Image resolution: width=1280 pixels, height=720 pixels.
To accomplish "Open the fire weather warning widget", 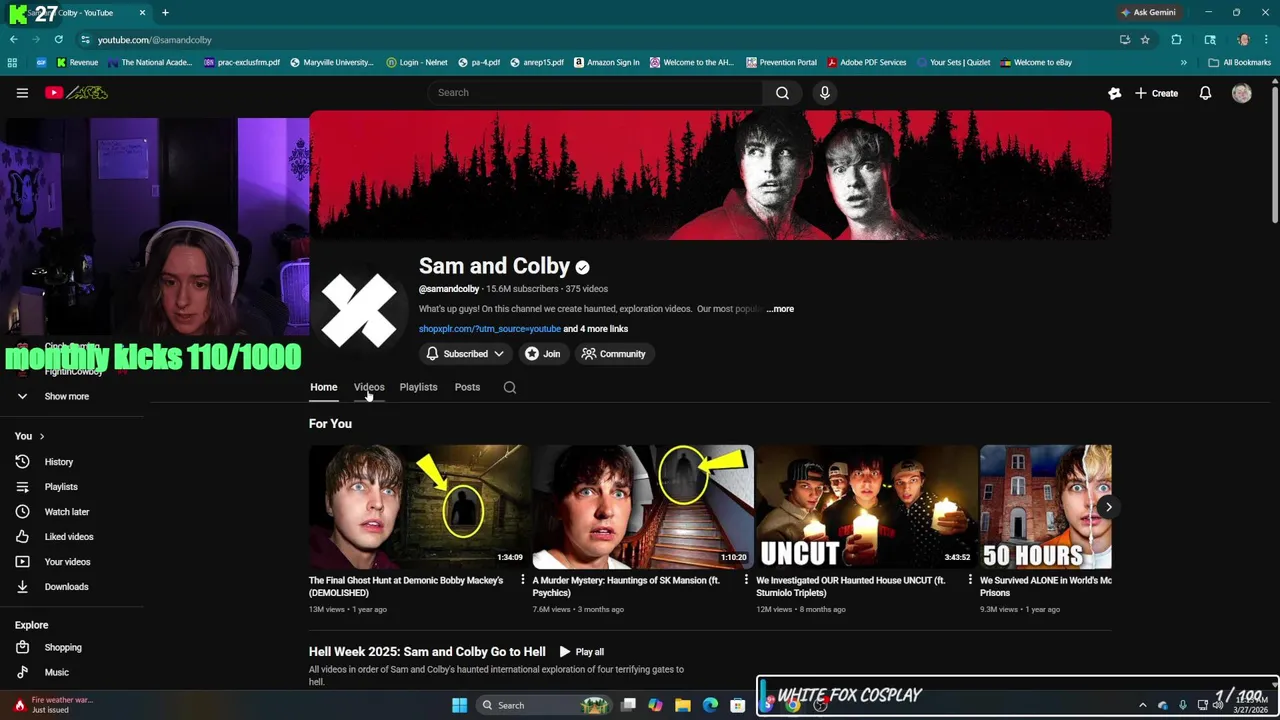I will (x=52, y=705).
